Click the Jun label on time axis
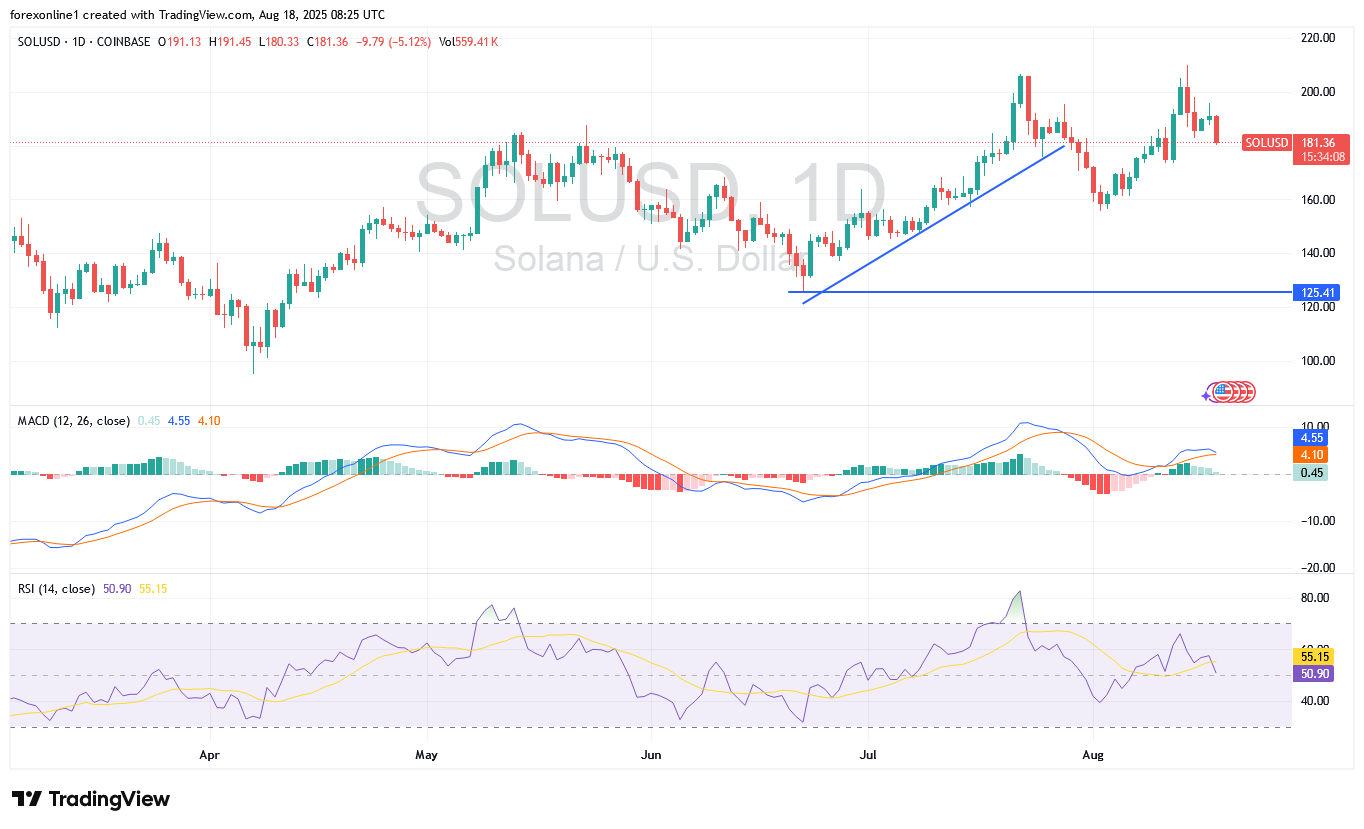 pyautogui.click(x=650, y=755)
